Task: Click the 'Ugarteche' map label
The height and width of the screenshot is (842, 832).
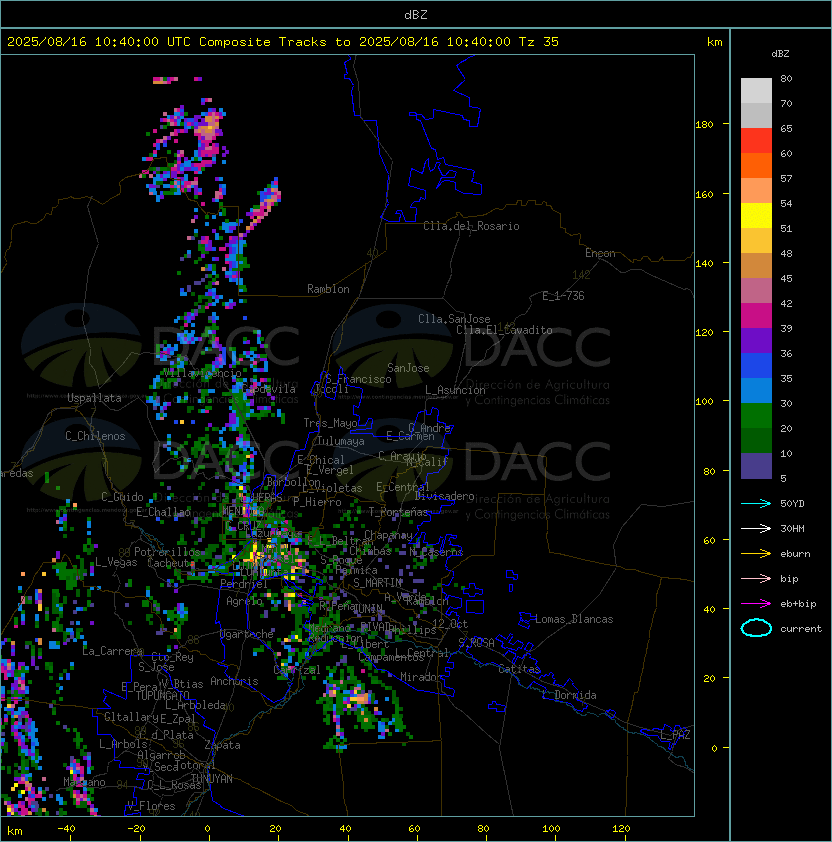Action: coord(247,634)
